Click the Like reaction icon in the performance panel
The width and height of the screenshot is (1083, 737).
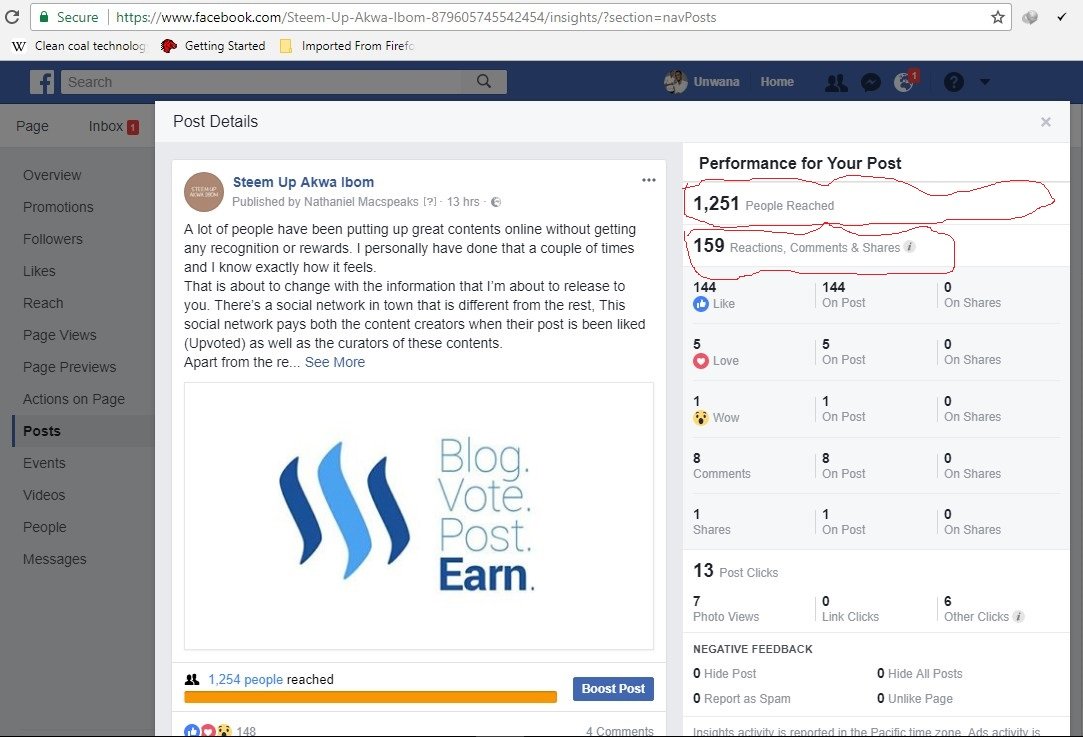701,304
